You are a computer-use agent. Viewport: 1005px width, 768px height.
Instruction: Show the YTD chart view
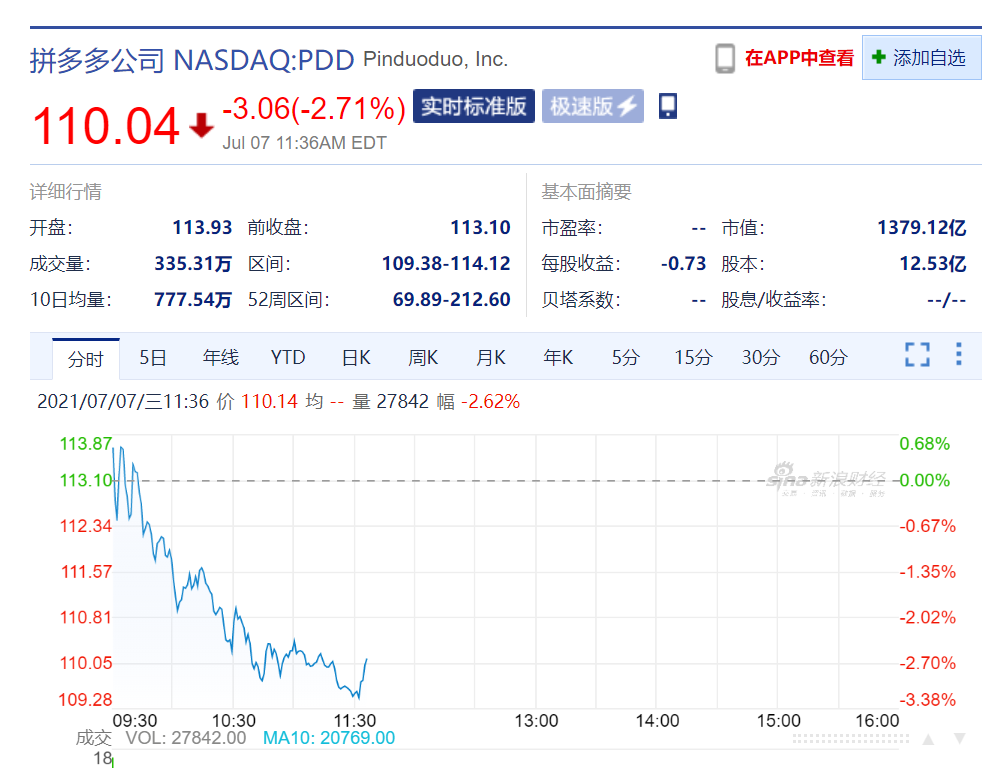288,358
